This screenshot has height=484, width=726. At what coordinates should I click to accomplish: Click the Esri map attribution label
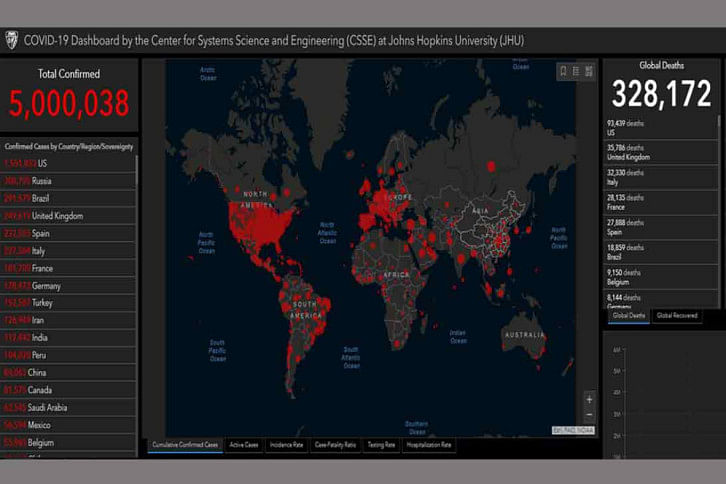(573, 430)
